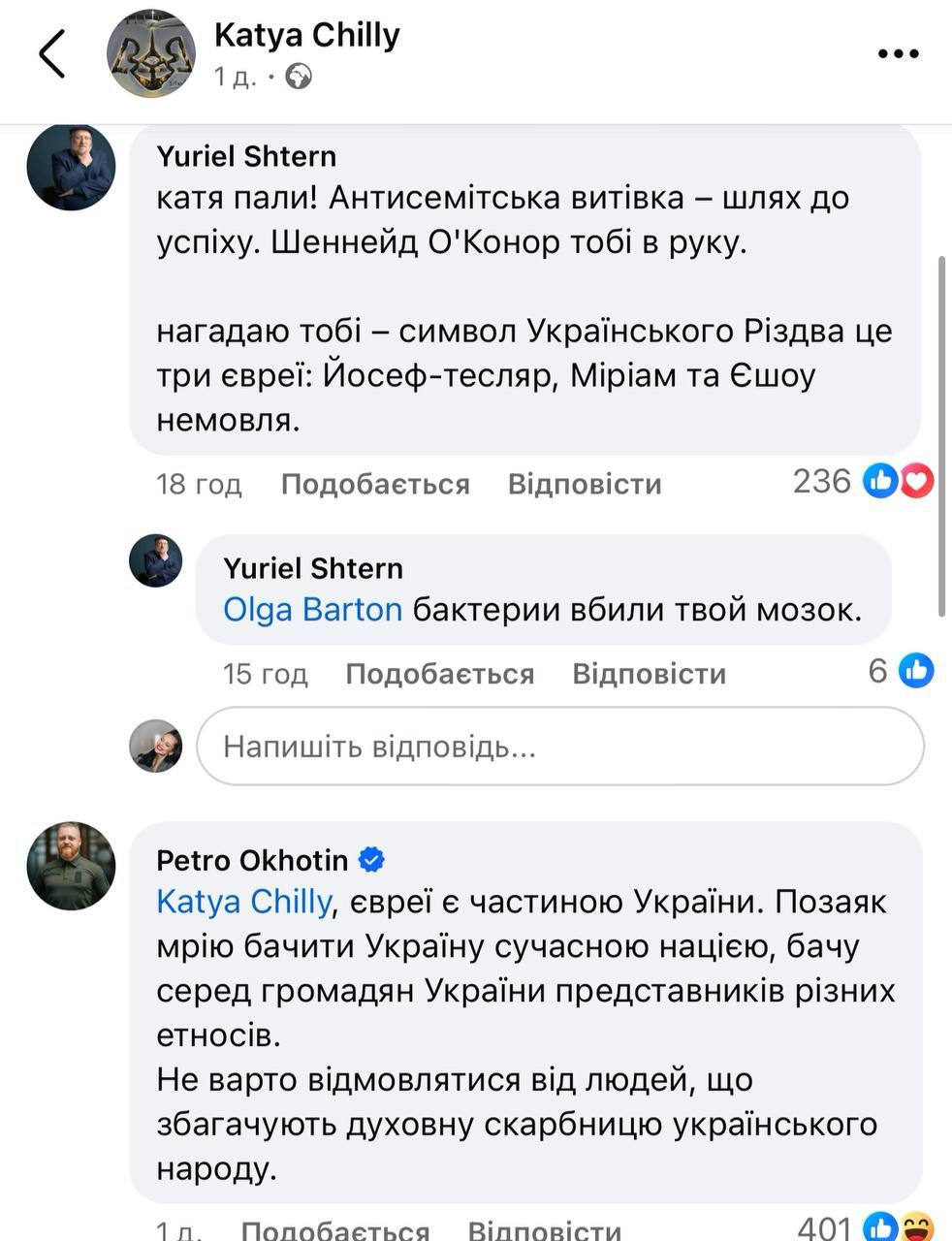
Task: Tap the back arrow icon
Action: 52,53
